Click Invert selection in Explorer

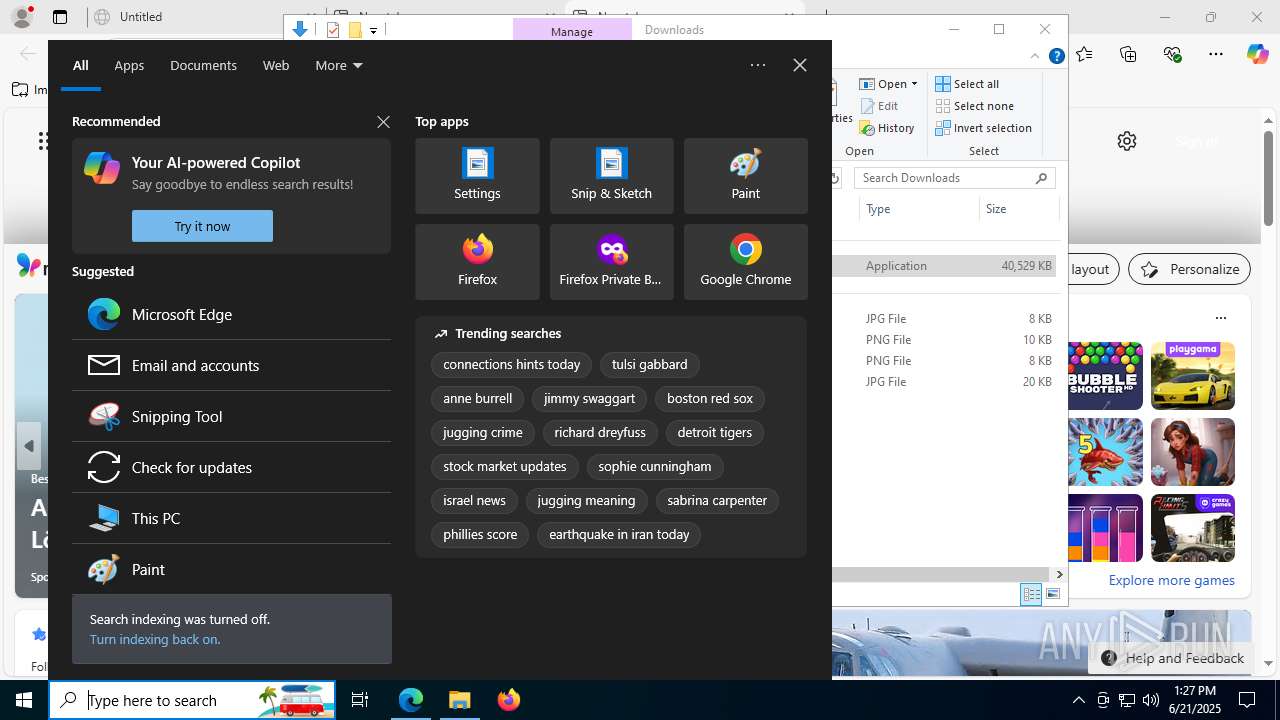click(x=984, y=128)
